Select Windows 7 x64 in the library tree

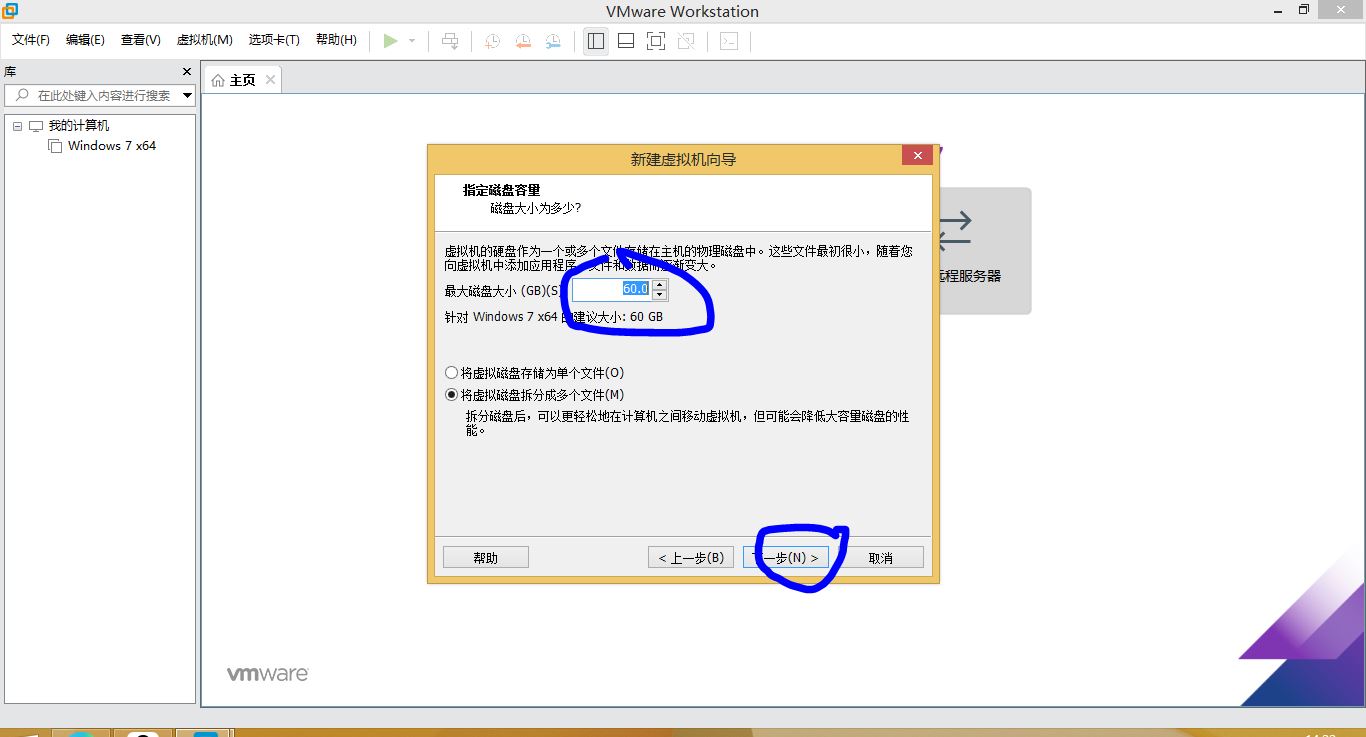click(x=111, y=146)
